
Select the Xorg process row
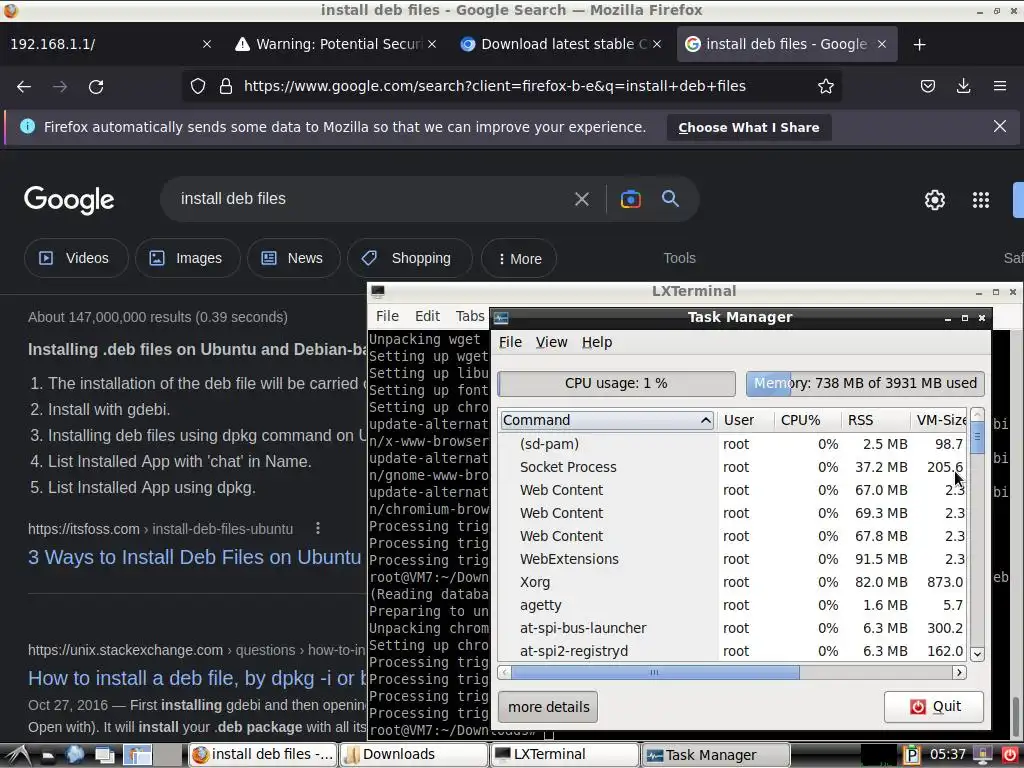tap(733, 582)
